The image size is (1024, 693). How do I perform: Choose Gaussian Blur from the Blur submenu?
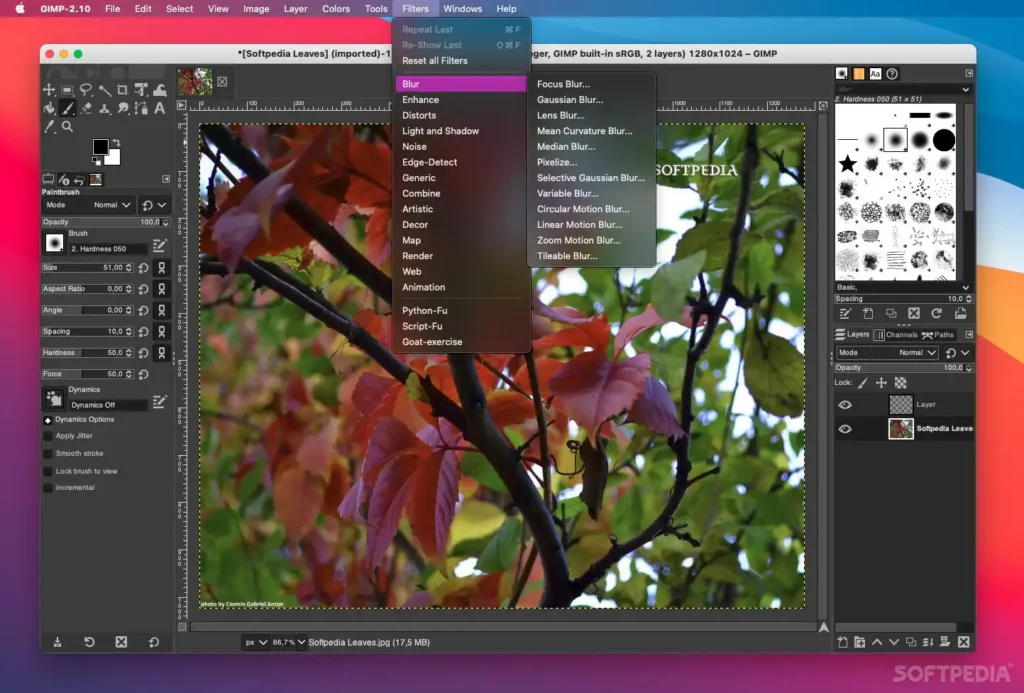pos(569,100)
